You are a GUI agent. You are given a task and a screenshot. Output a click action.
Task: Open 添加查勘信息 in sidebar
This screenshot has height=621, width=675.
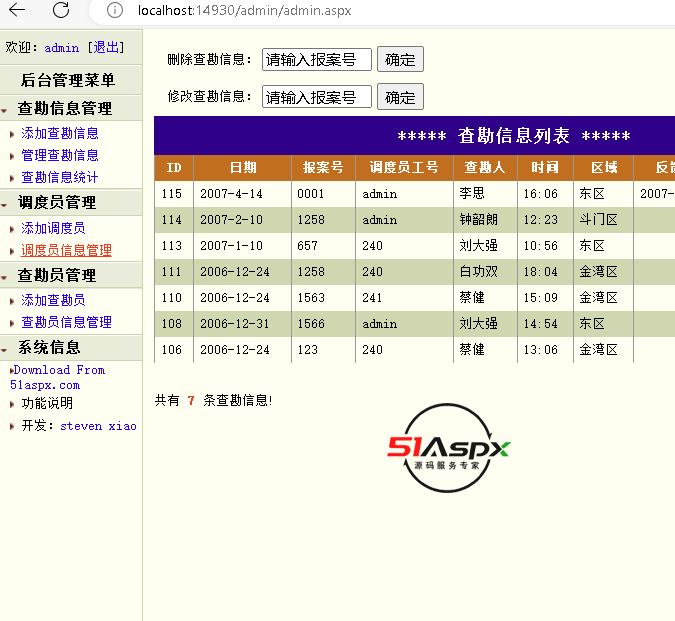[x=60, y=133]
